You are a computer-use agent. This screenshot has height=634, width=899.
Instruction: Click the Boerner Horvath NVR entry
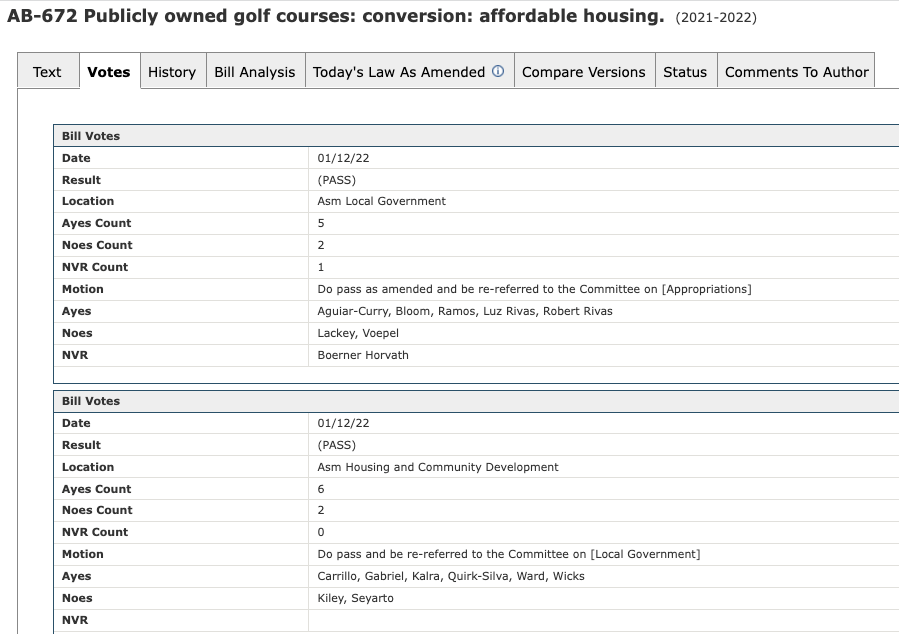(x=363, y=355)
